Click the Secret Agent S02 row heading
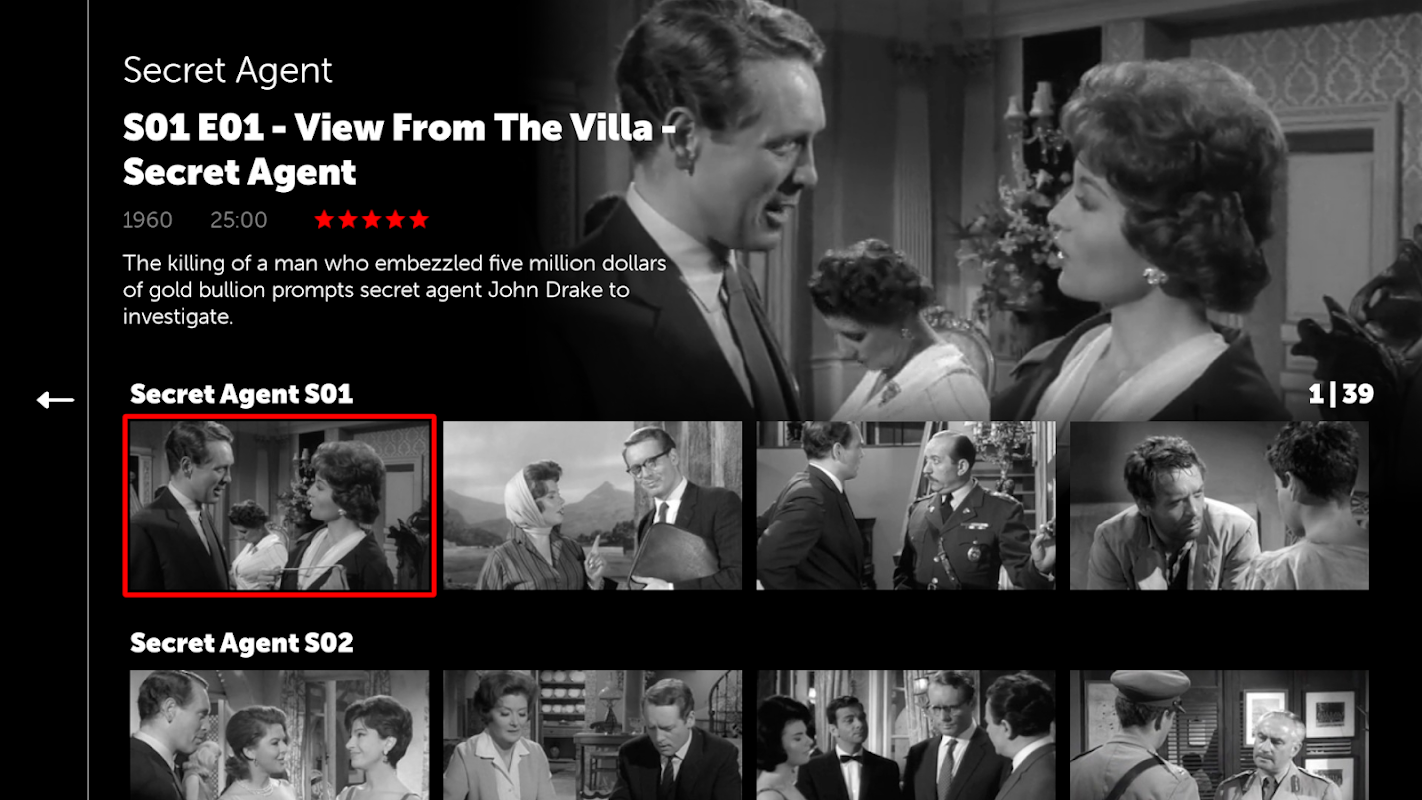The width and height of the screenshot is (1422, 800). tap(242, 643)
